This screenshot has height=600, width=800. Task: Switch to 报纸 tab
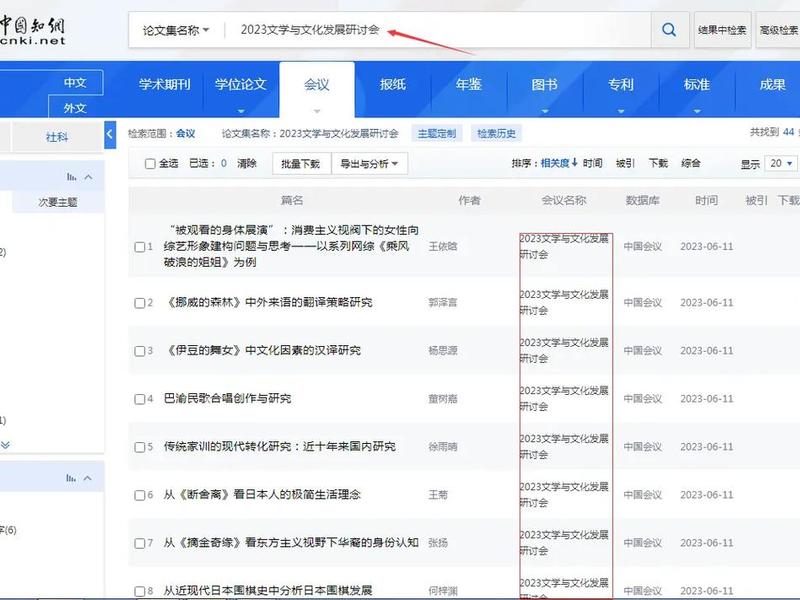pos(392,84)
